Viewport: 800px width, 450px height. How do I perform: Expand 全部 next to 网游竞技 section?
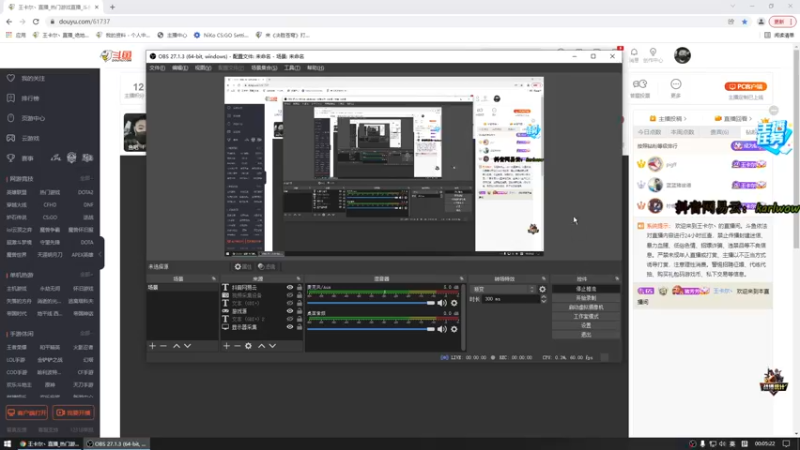pyautogui.click(x=86, y=179)
